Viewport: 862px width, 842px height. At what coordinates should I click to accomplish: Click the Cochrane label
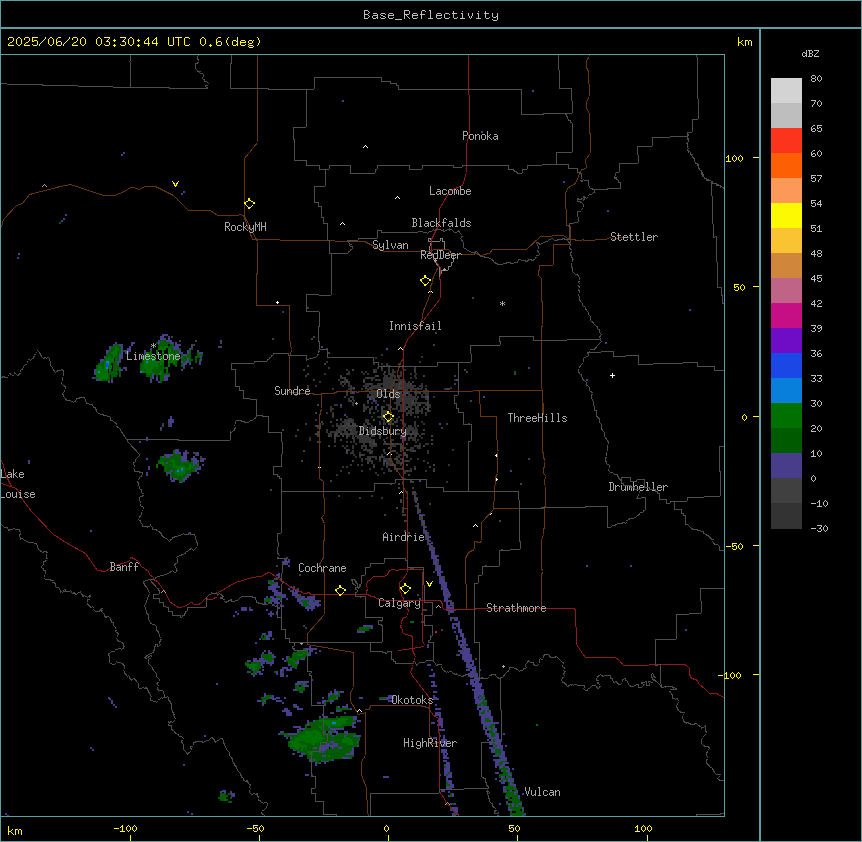pyautogui.click(x=322, y=568)
